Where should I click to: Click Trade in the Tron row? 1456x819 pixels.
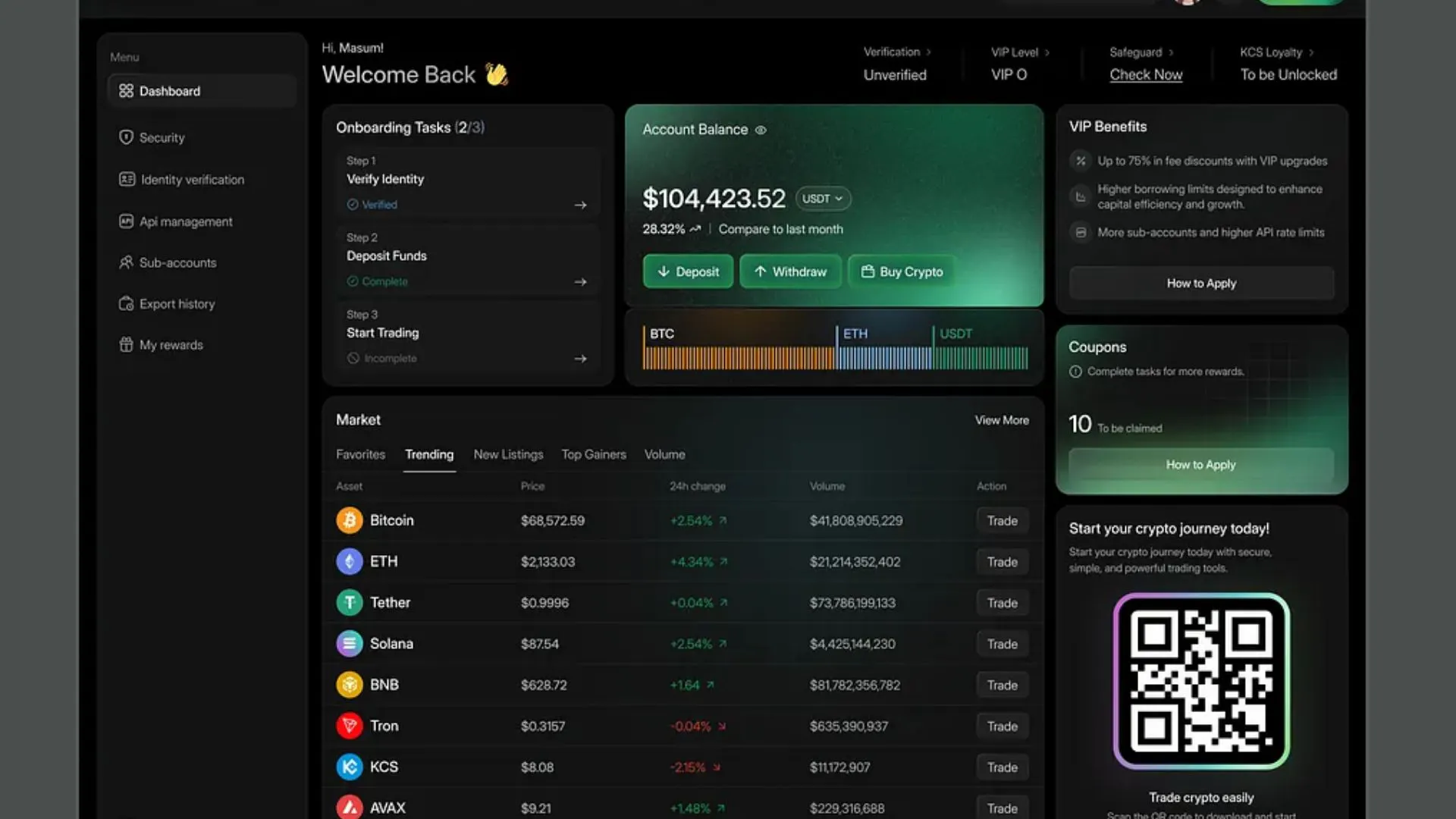[x=1002, y=726]
